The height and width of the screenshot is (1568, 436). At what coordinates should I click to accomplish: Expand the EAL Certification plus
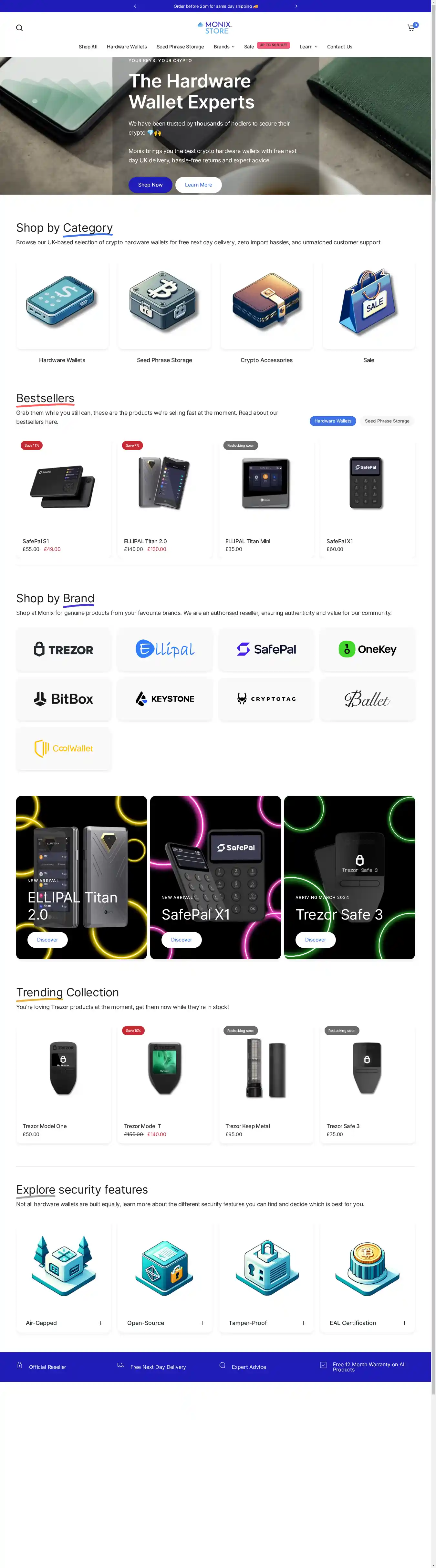pos(405,1323)
